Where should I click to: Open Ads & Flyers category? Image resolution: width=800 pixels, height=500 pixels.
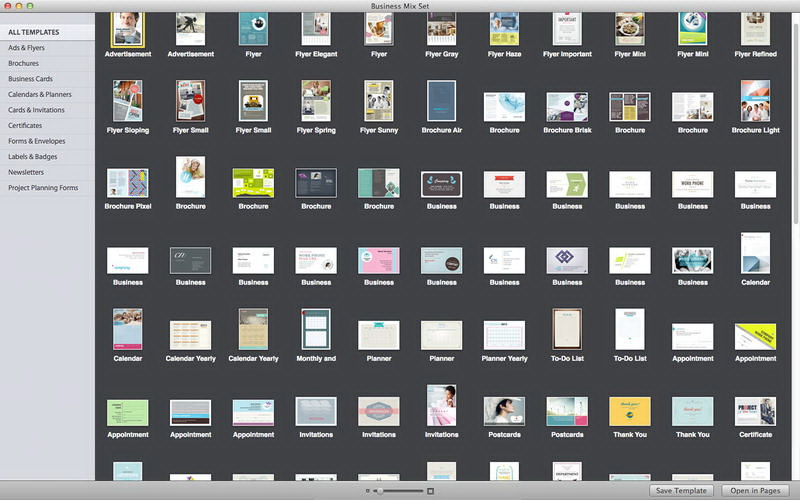[x=27, y=47]
